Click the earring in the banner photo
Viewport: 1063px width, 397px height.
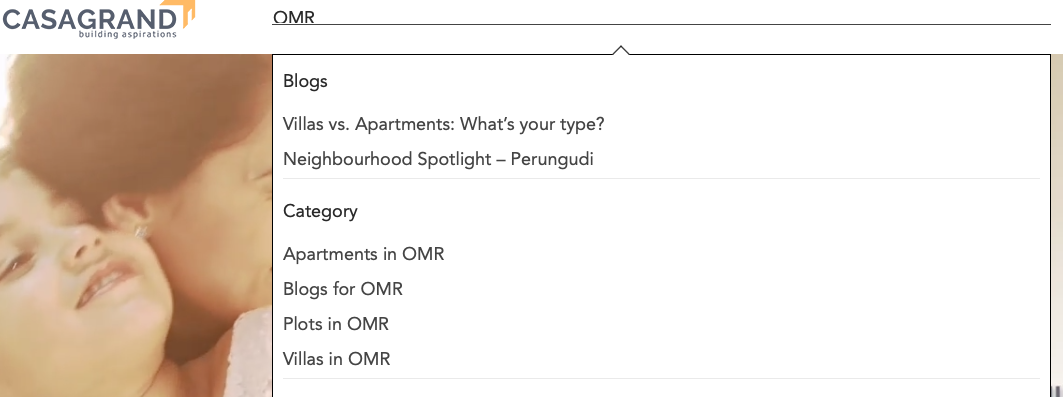[x=141, y=232]
